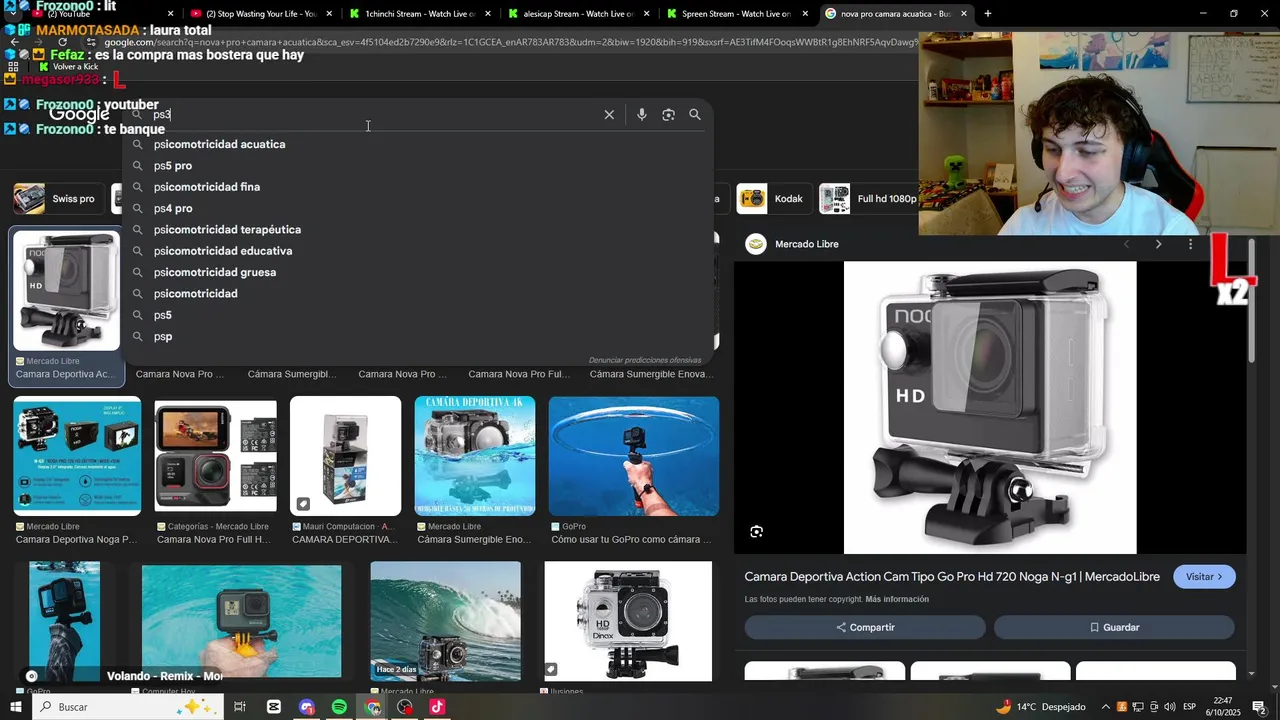Screen dimensions: 1280x720
Task: Submit search with the magnifier button
Action: 695,115
